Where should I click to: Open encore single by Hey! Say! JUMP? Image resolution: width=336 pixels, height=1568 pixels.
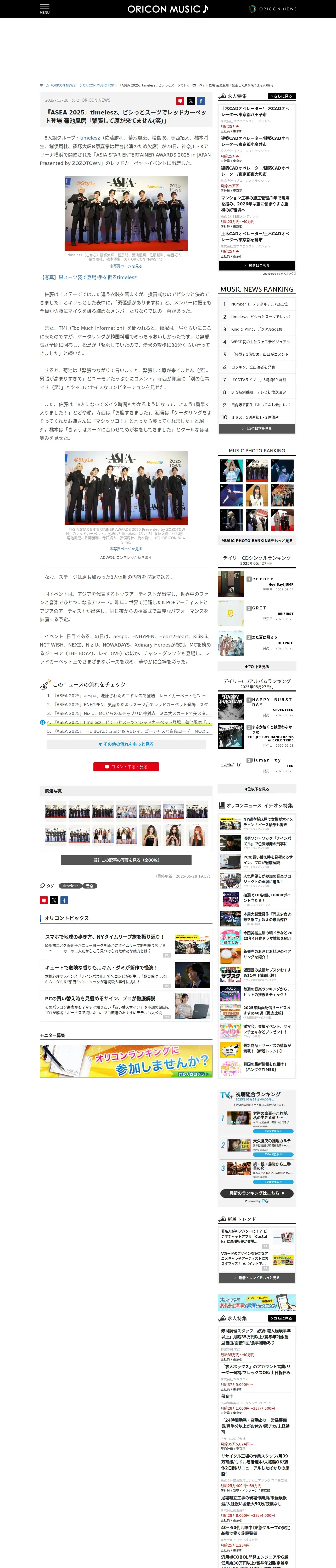(257, 584)
